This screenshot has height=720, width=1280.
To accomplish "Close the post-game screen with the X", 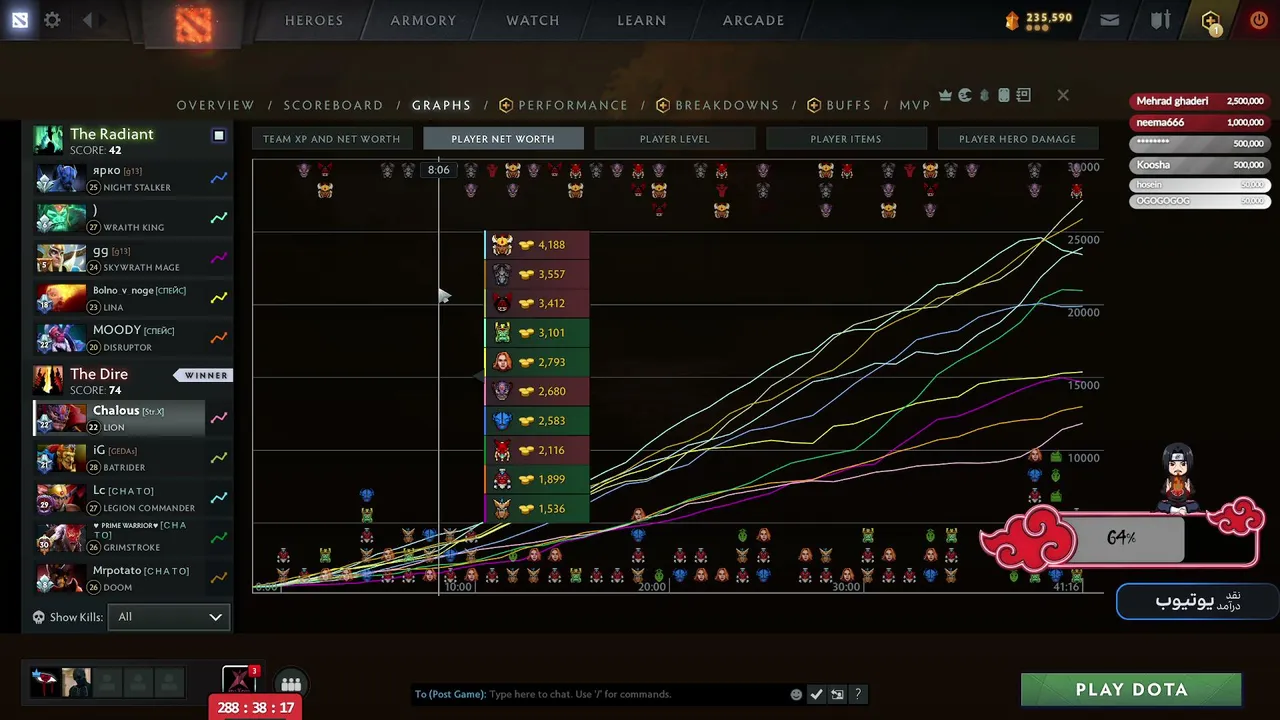I will (1063, 95).
